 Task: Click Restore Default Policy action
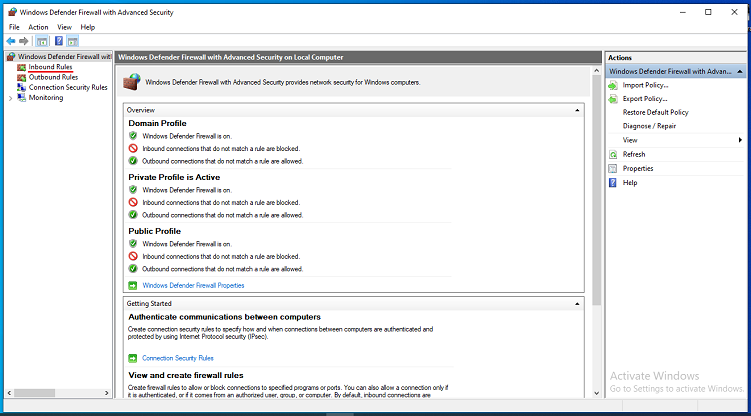(x=655, y=112)
